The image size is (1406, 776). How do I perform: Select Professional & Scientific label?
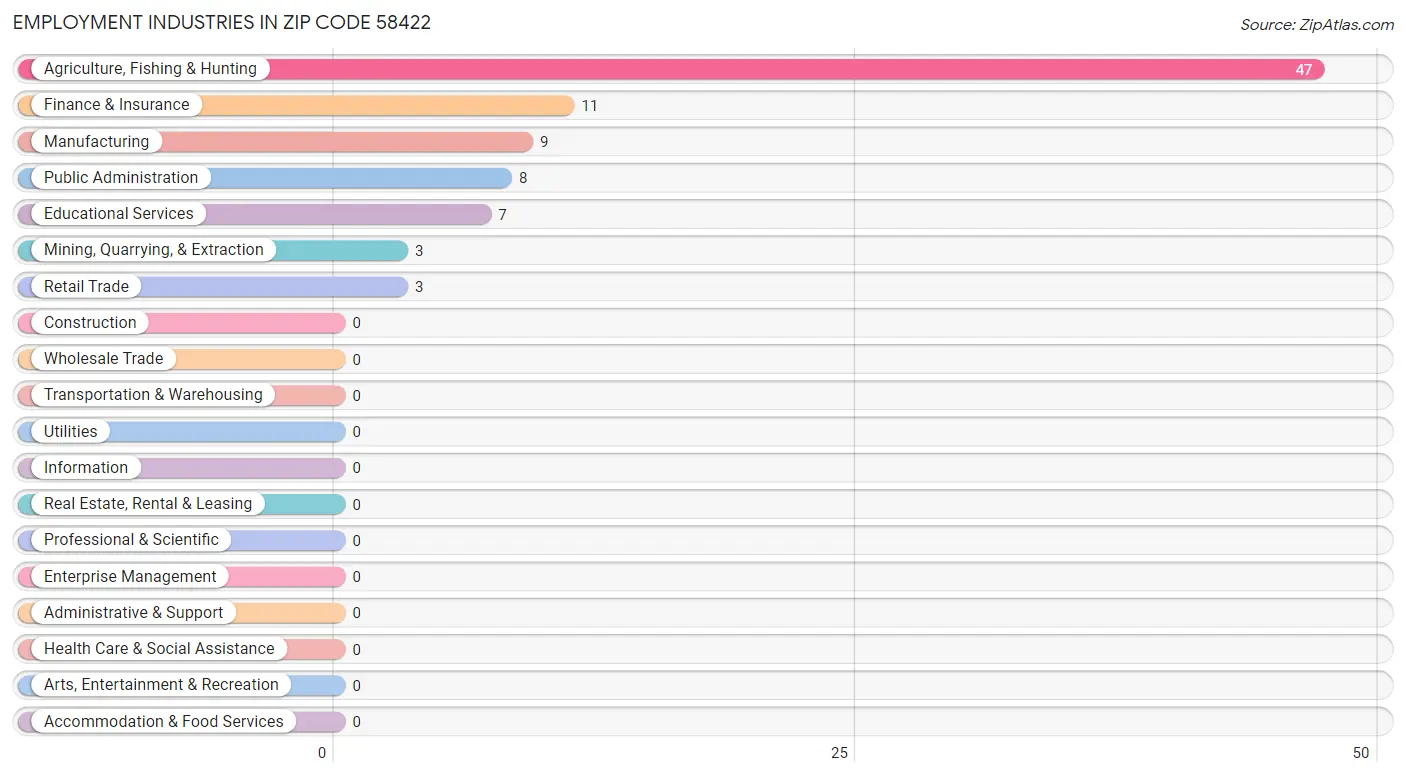click(131, 540)
